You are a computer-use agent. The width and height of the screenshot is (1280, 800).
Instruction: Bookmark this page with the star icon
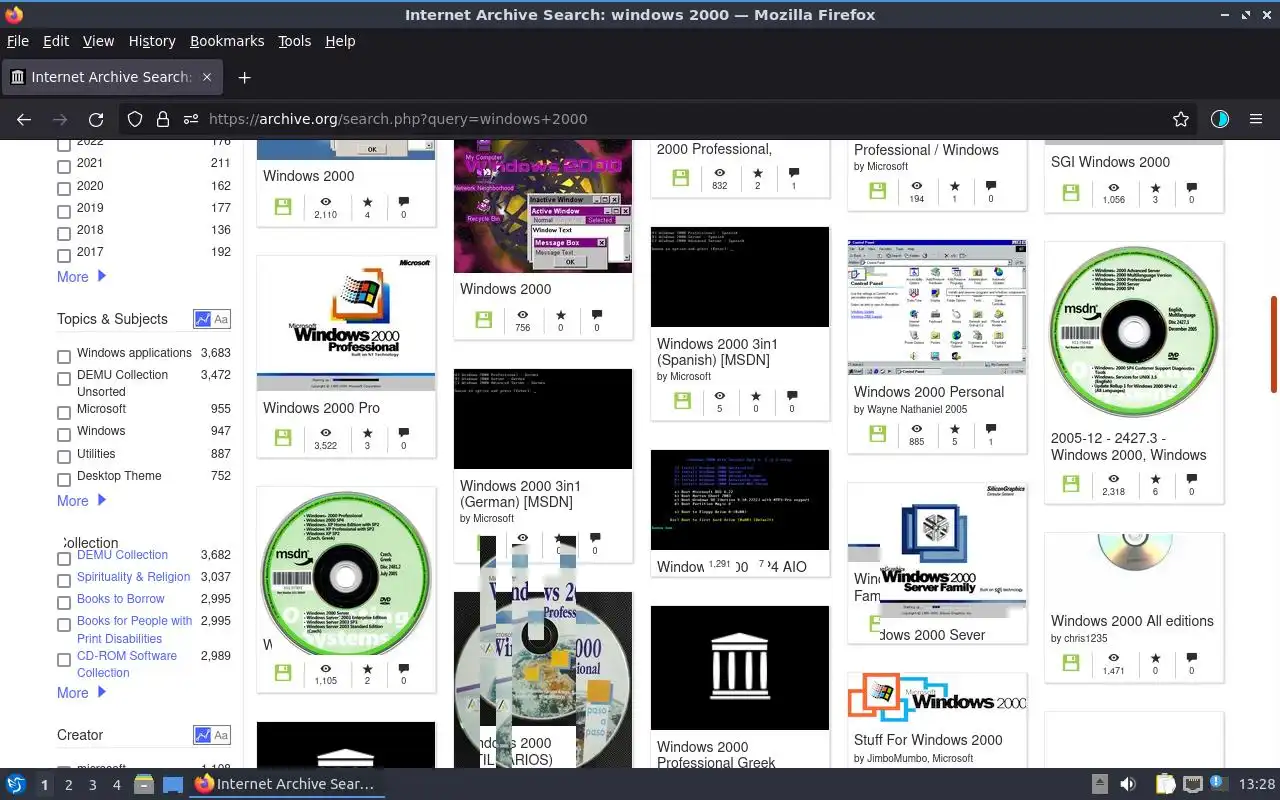tap(1181, 119)
